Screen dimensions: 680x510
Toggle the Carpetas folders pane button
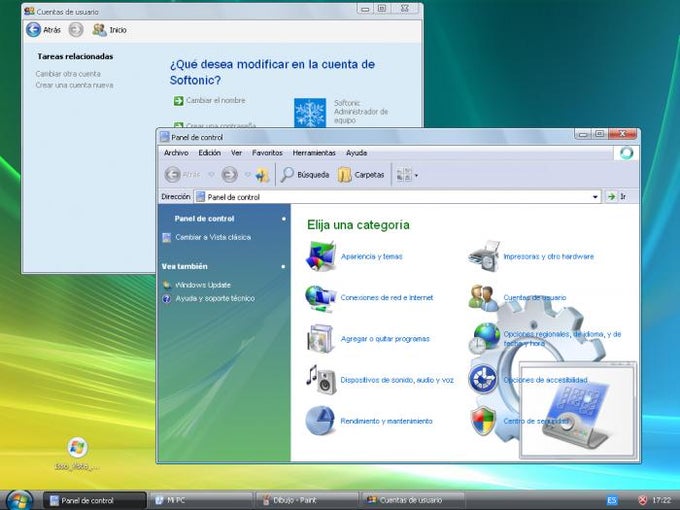[361, 175]
